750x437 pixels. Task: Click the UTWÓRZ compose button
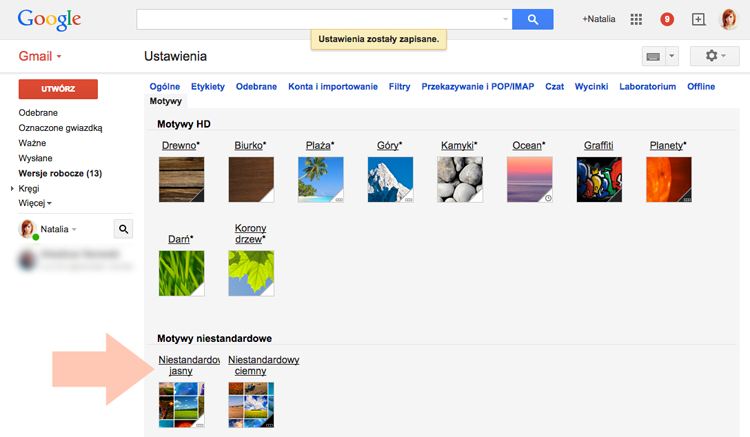[x=58, y=89]
